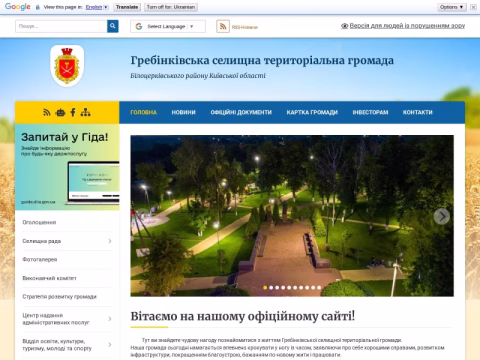Open the sitemap icon in yellow bar
This screenshot has width=480, height=360.
point(85,112)
